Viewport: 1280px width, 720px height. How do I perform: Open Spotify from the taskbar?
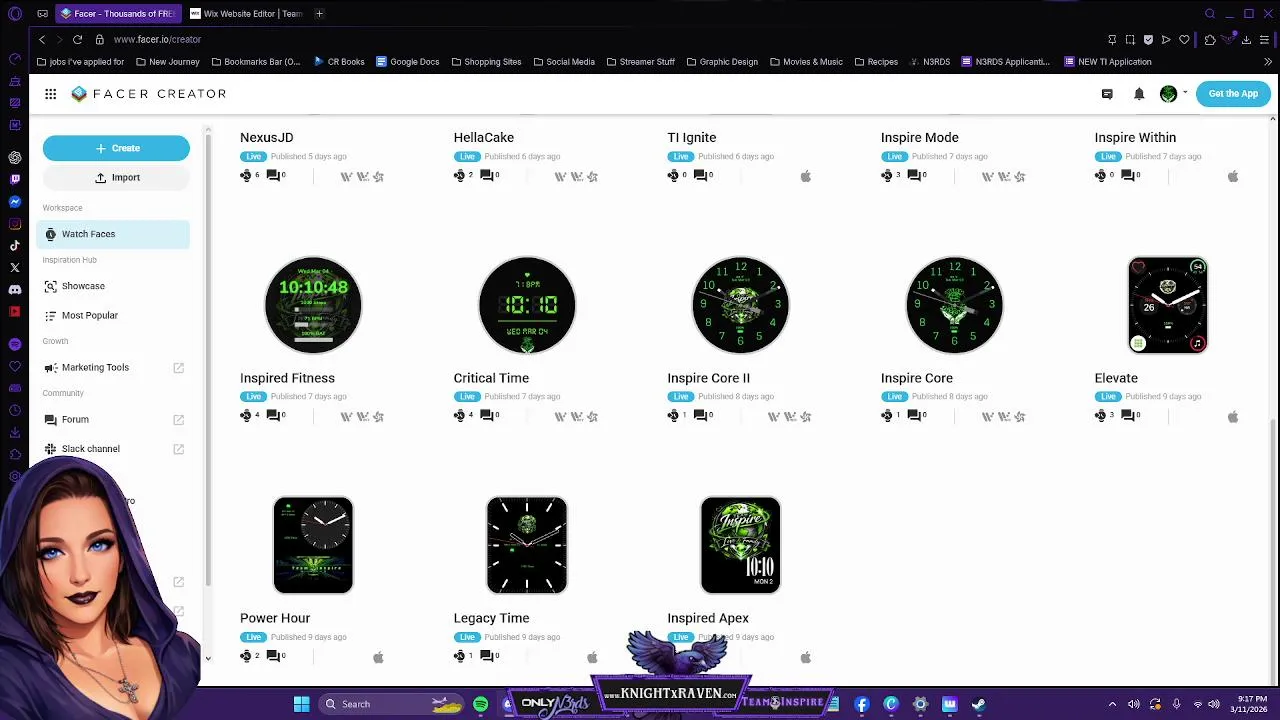[481, 704]
